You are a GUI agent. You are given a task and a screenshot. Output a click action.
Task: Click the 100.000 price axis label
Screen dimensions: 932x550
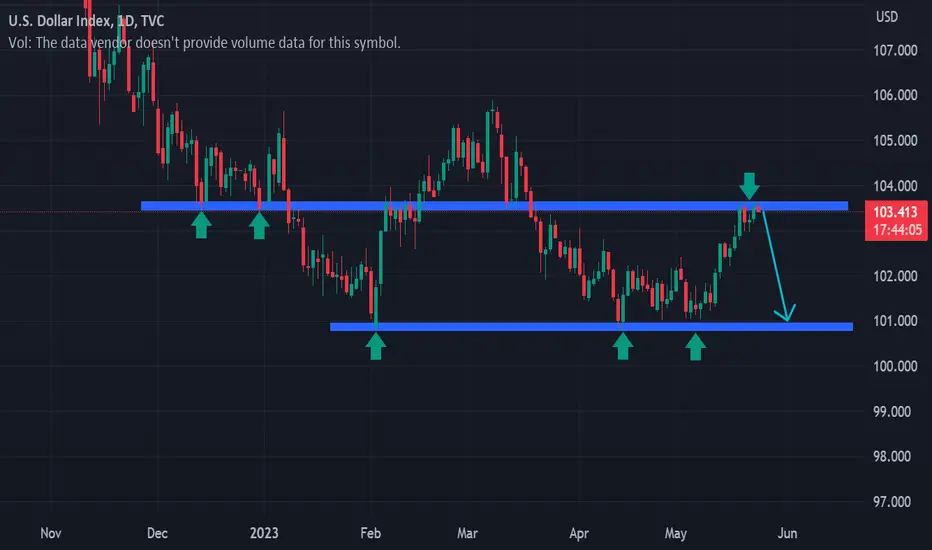[895, 366]
